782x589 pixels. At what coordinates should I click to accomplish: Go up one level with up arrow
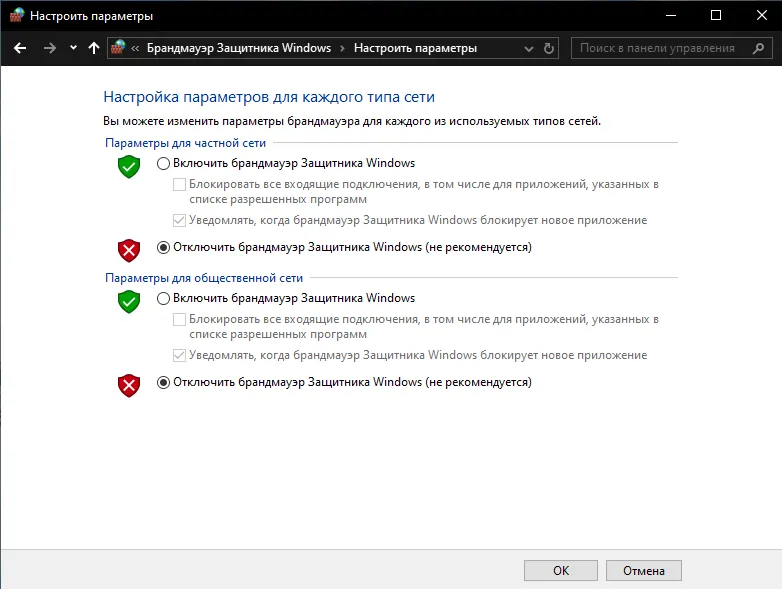[94, 48]
